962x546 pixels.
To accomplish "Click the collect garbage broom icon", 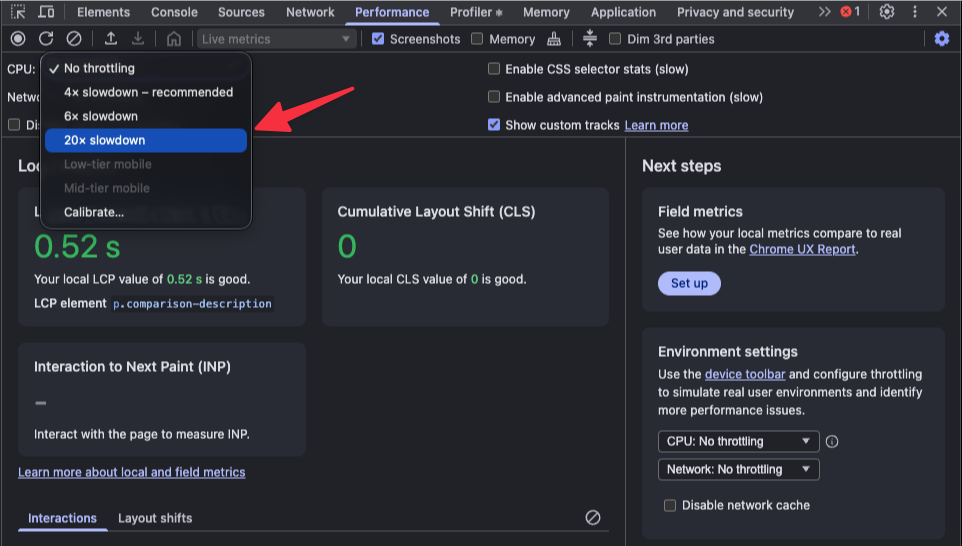I will pos(555,39).
